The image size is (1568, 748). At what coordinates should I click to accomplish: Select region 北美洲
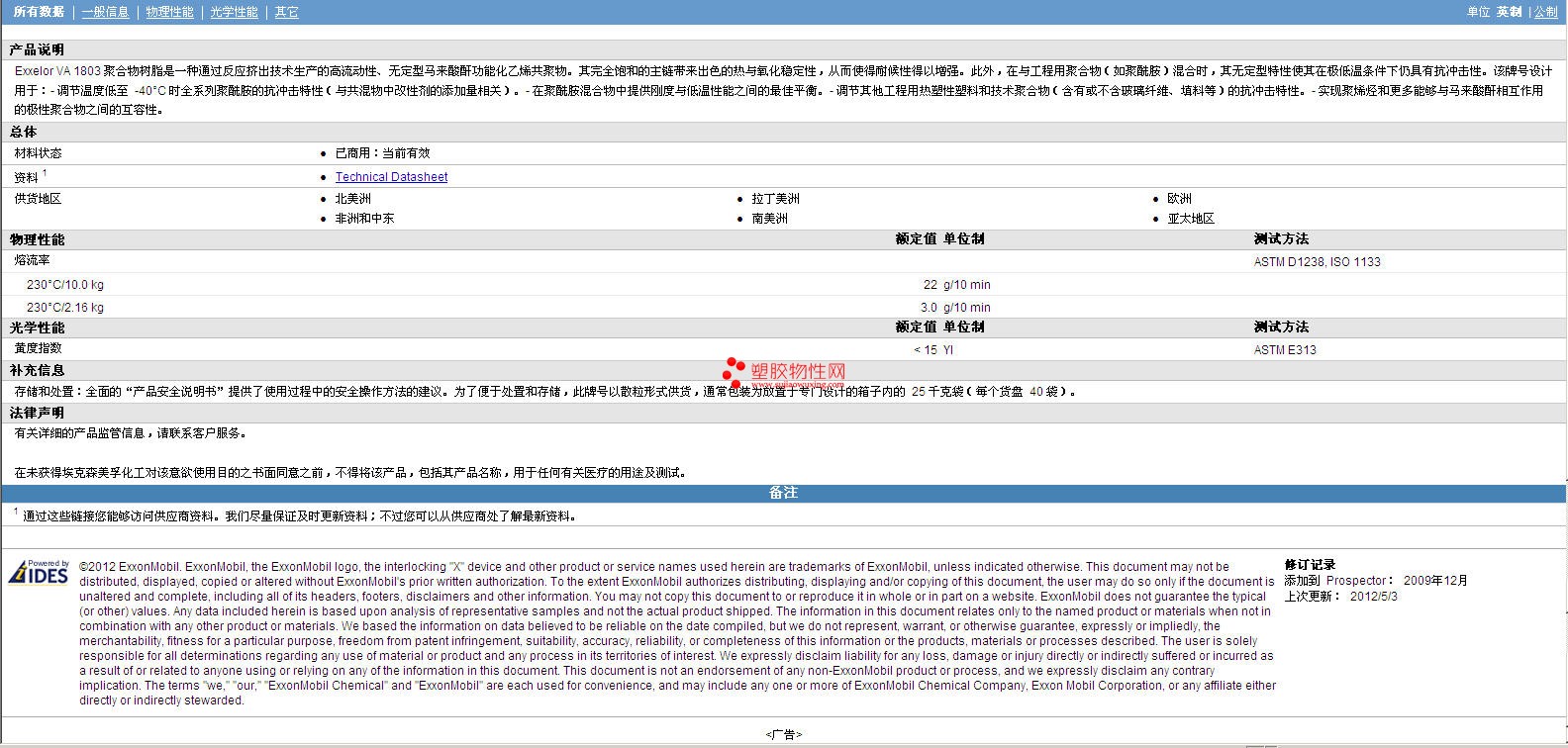[352, 199]
